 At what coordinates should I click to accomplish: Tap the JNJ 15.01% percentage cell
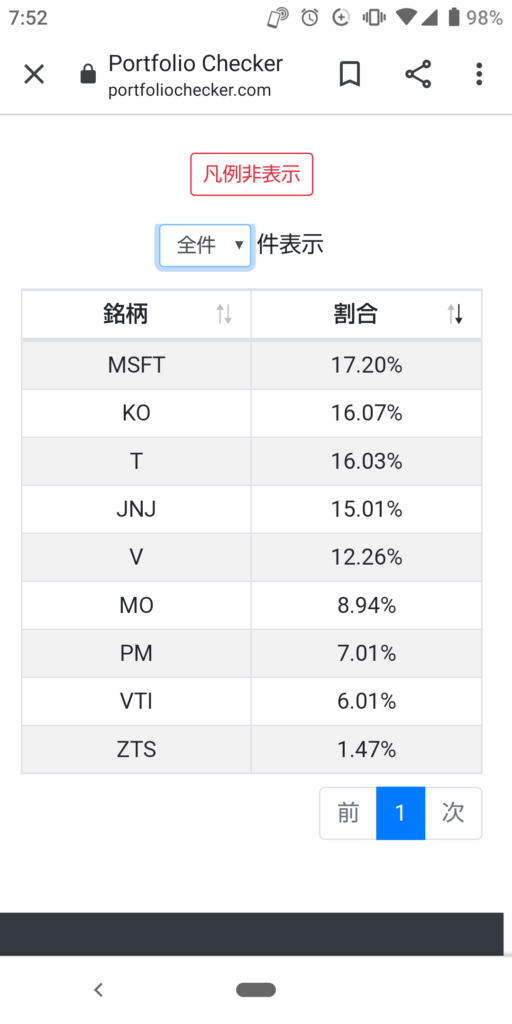coord(366,509)
